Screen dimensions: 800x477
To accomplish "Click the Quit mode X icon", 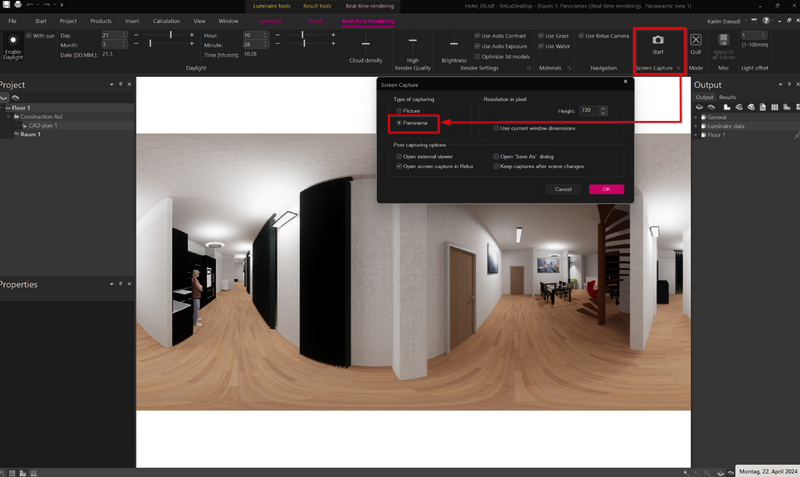I will click(696, 39).
